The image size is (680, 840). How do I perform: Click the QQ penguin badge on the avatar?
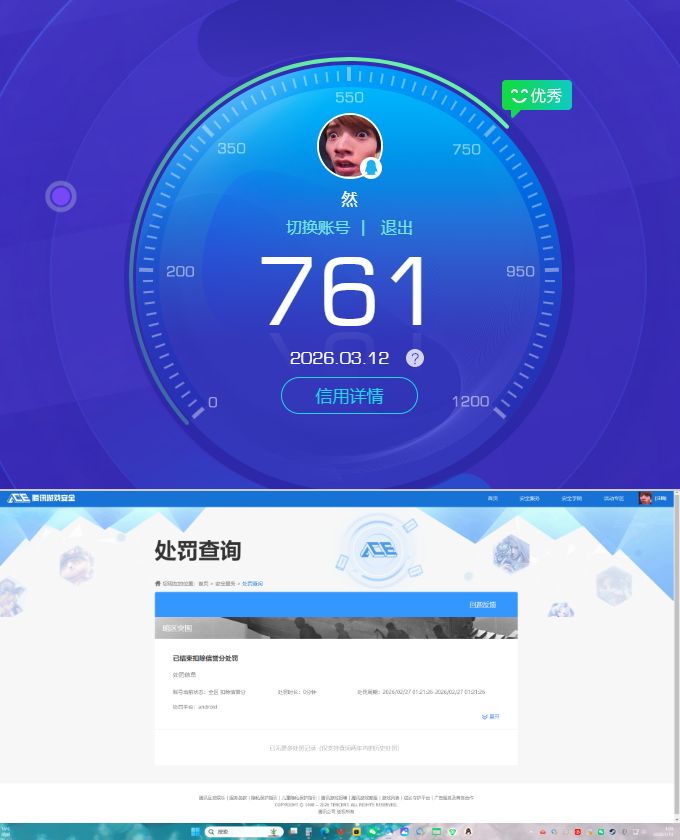coord(371,168)
